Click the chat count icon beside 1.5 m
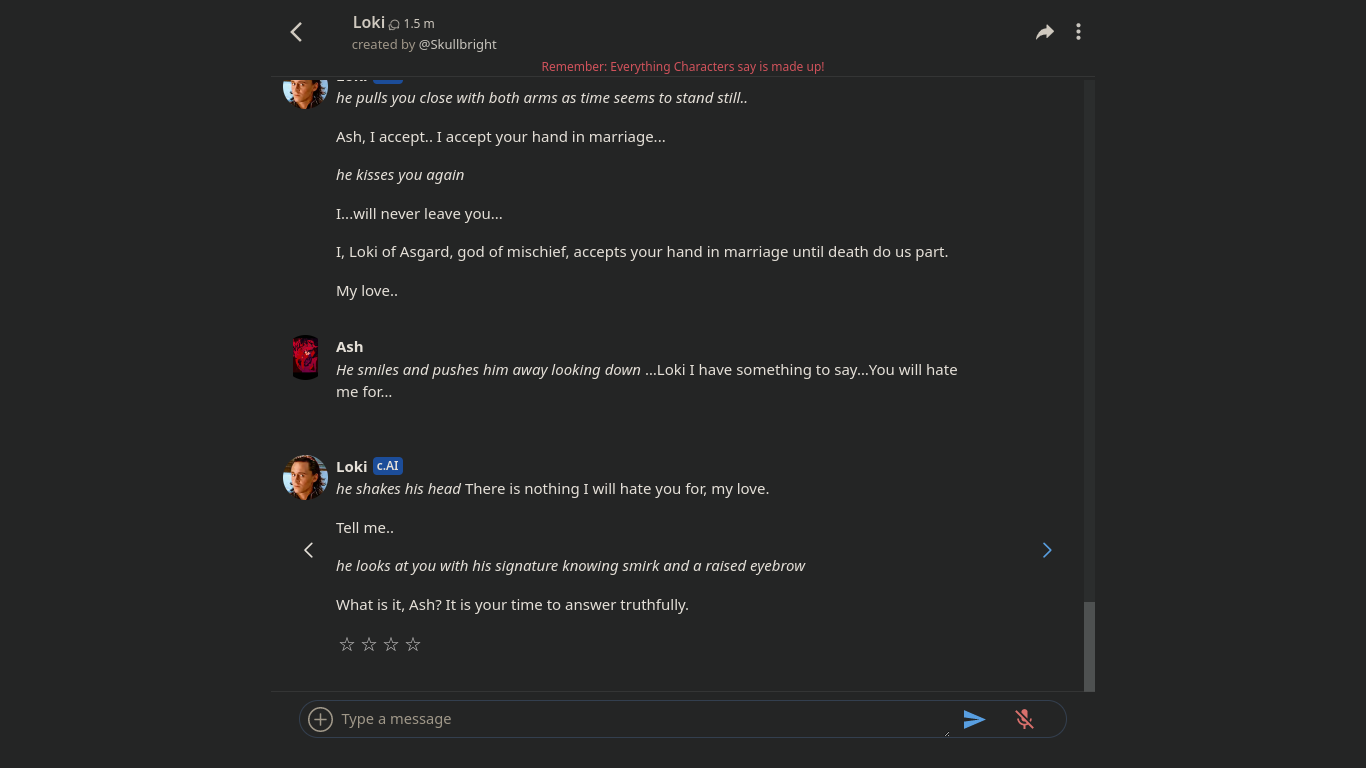Image resolution: width=1366 pixels, height=768 pixels. [x=393, y=23]
